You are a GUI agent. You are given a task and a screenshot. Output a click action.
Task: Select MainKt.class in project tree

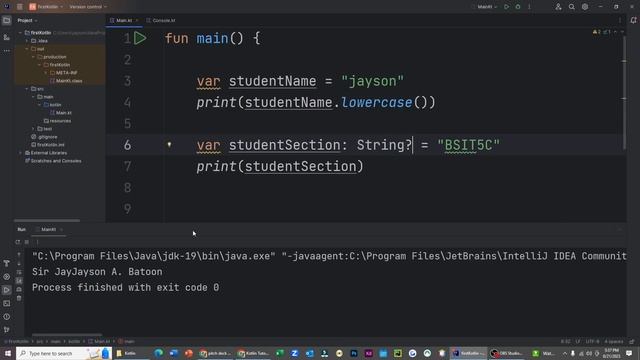[66, 81]
